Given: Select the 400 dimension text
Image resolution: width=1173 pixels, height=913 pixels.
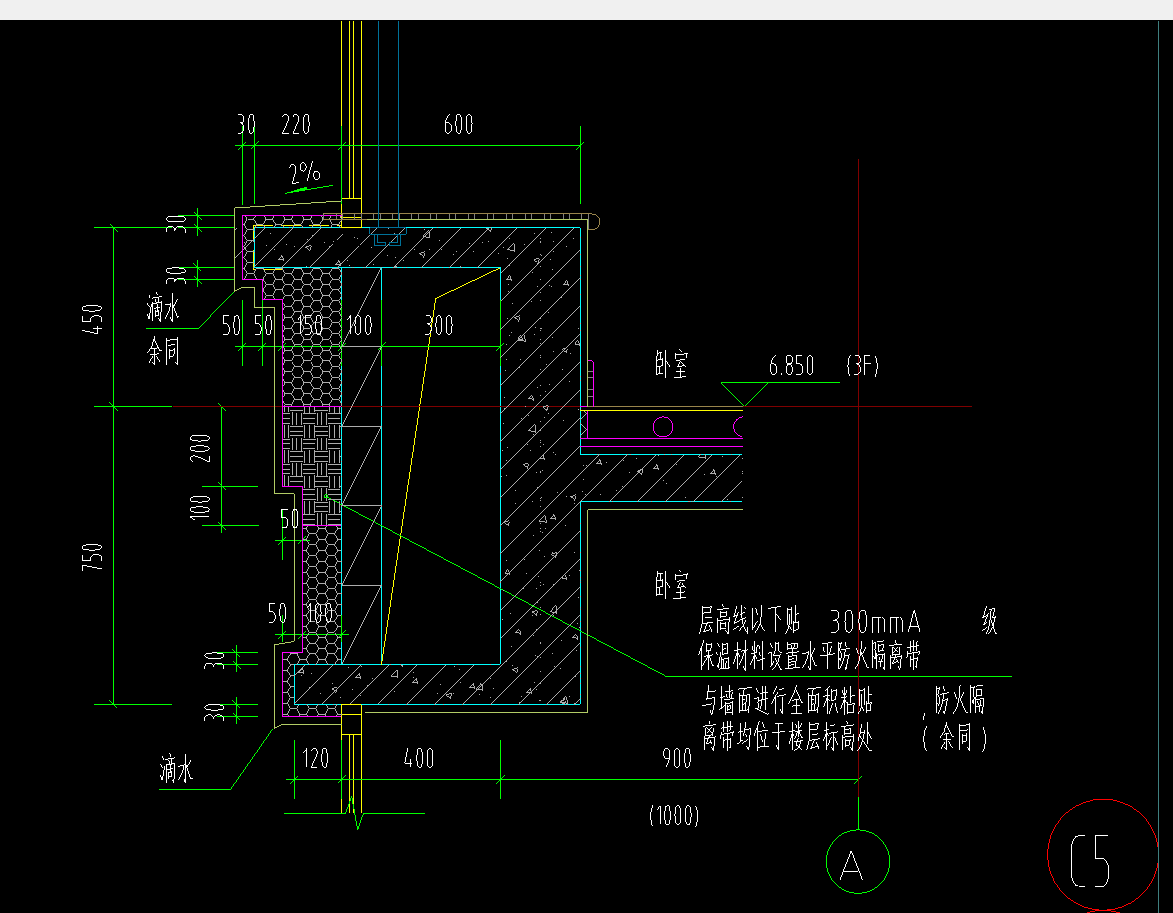Looking at the screenshot, I should 418,759.
